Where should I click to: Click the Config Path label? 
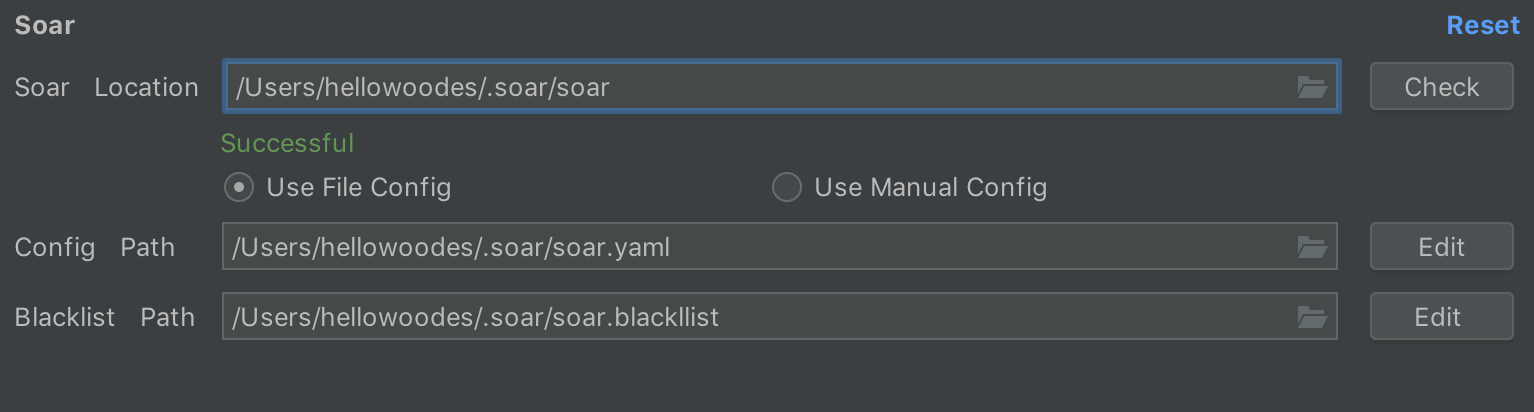[x=95, y=247]
